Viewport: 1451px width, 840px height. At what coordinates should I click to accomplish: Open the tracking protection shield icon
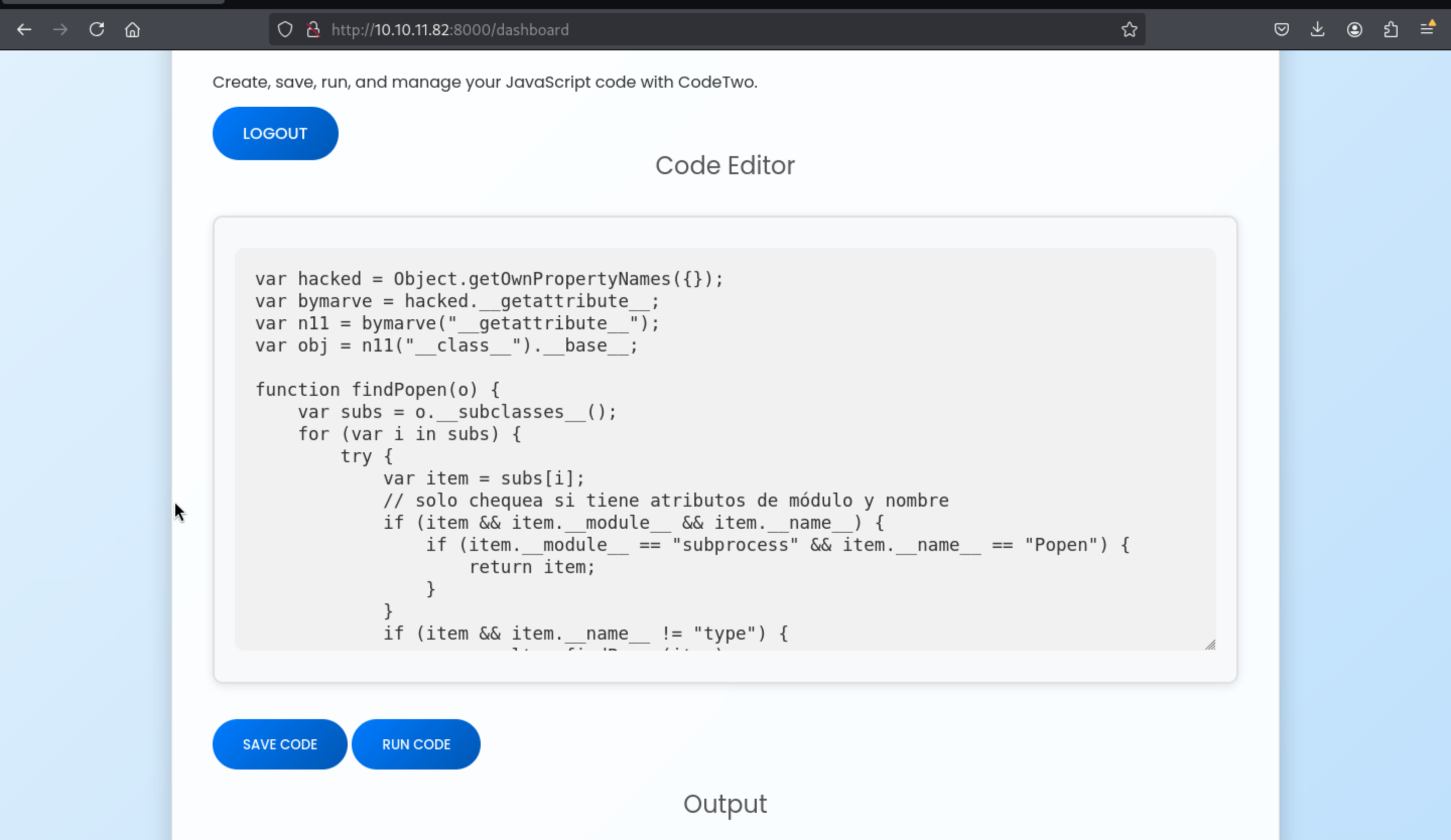285,29
